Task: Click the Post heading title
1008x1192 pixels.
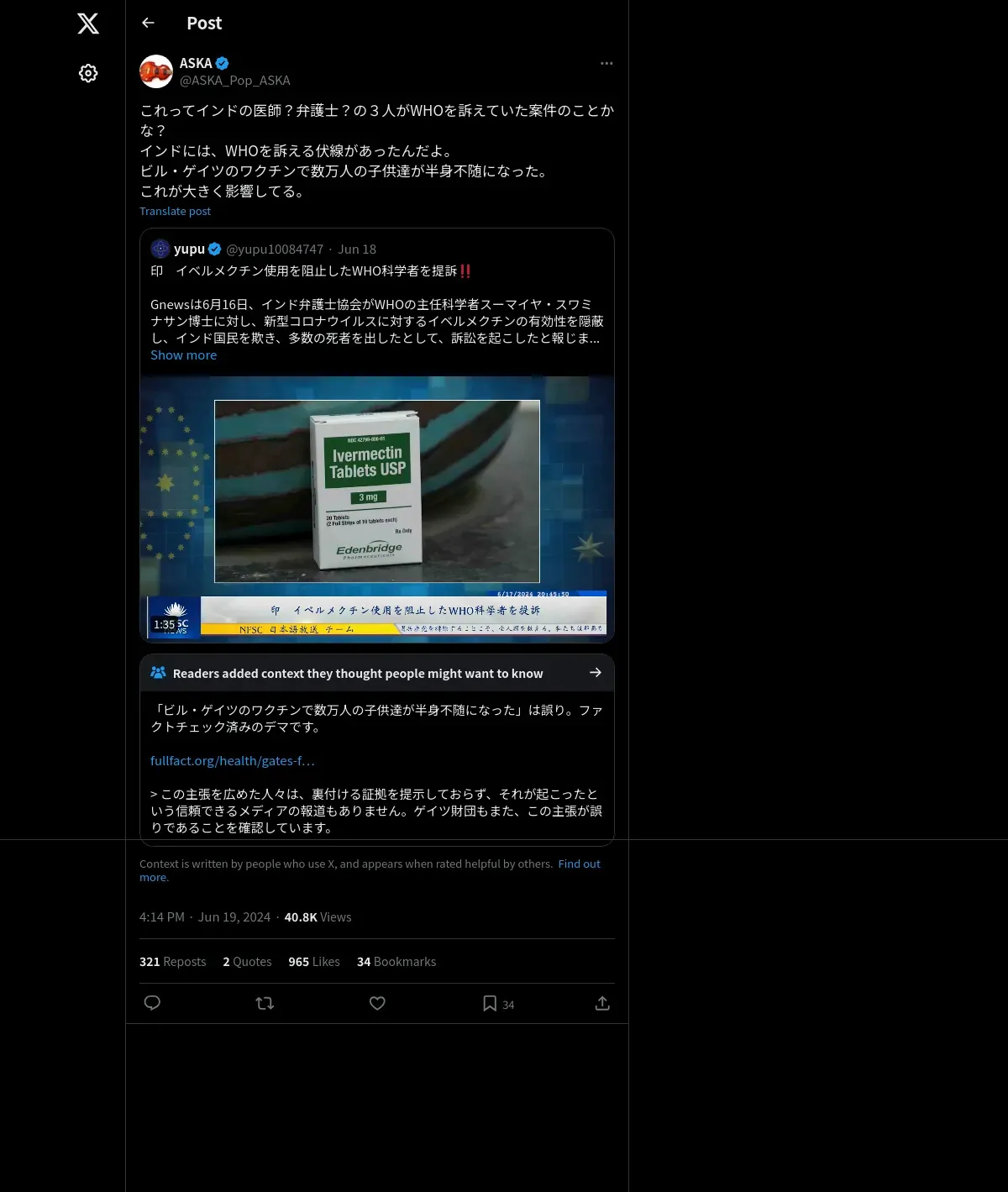Action: [x=204, y=23]
